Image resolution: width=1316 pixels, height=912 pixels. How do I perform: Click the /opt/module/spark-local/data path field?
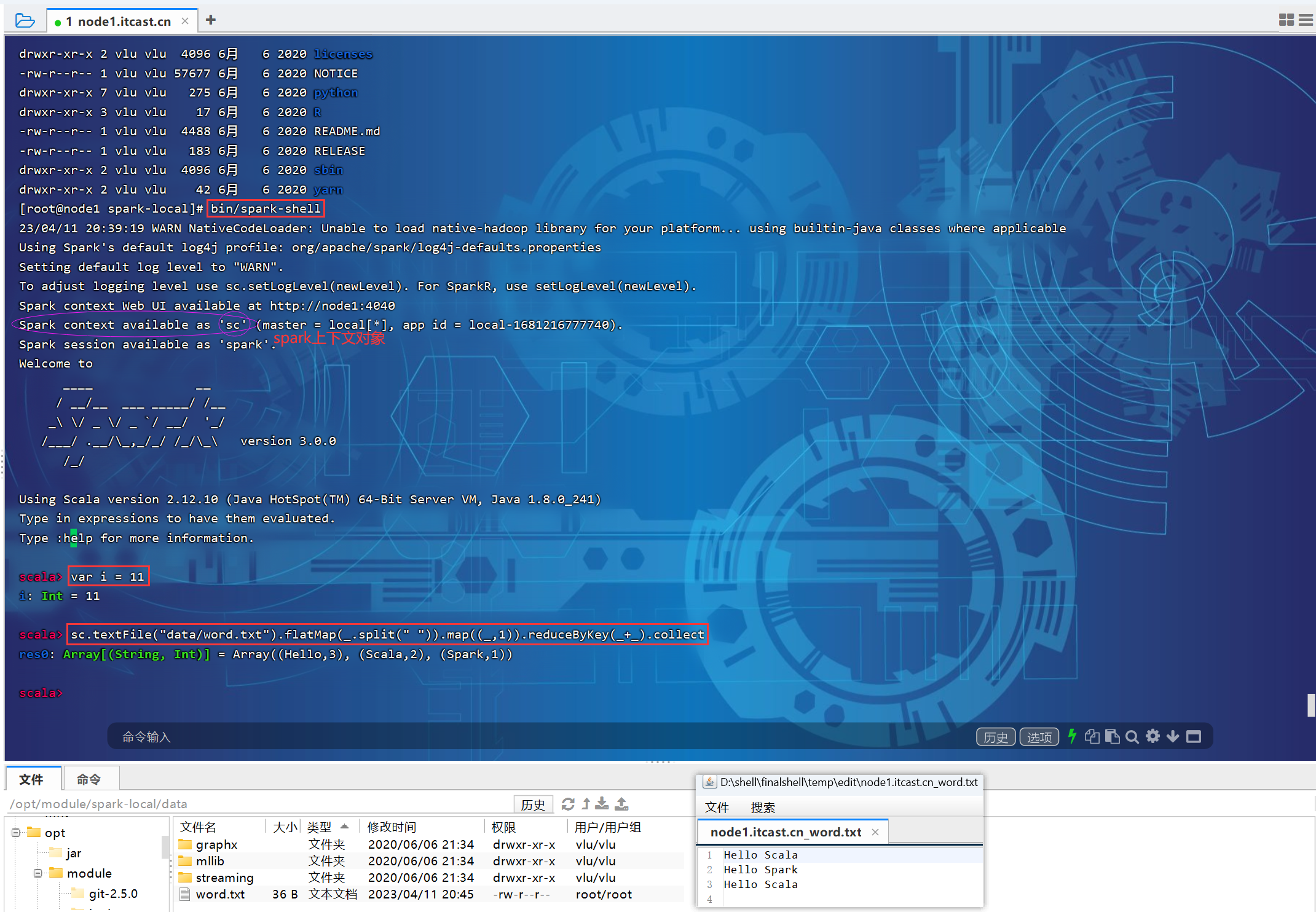point(258,804)
